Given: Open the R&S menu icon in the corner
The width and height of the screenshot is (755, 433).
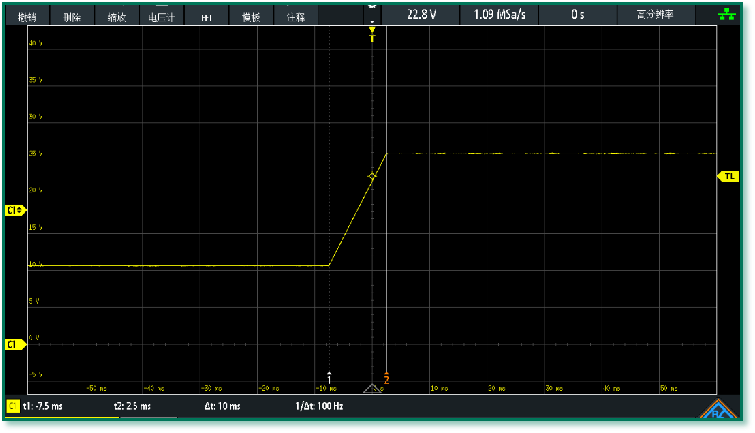Looking at the screenshot, I should 718,409.
